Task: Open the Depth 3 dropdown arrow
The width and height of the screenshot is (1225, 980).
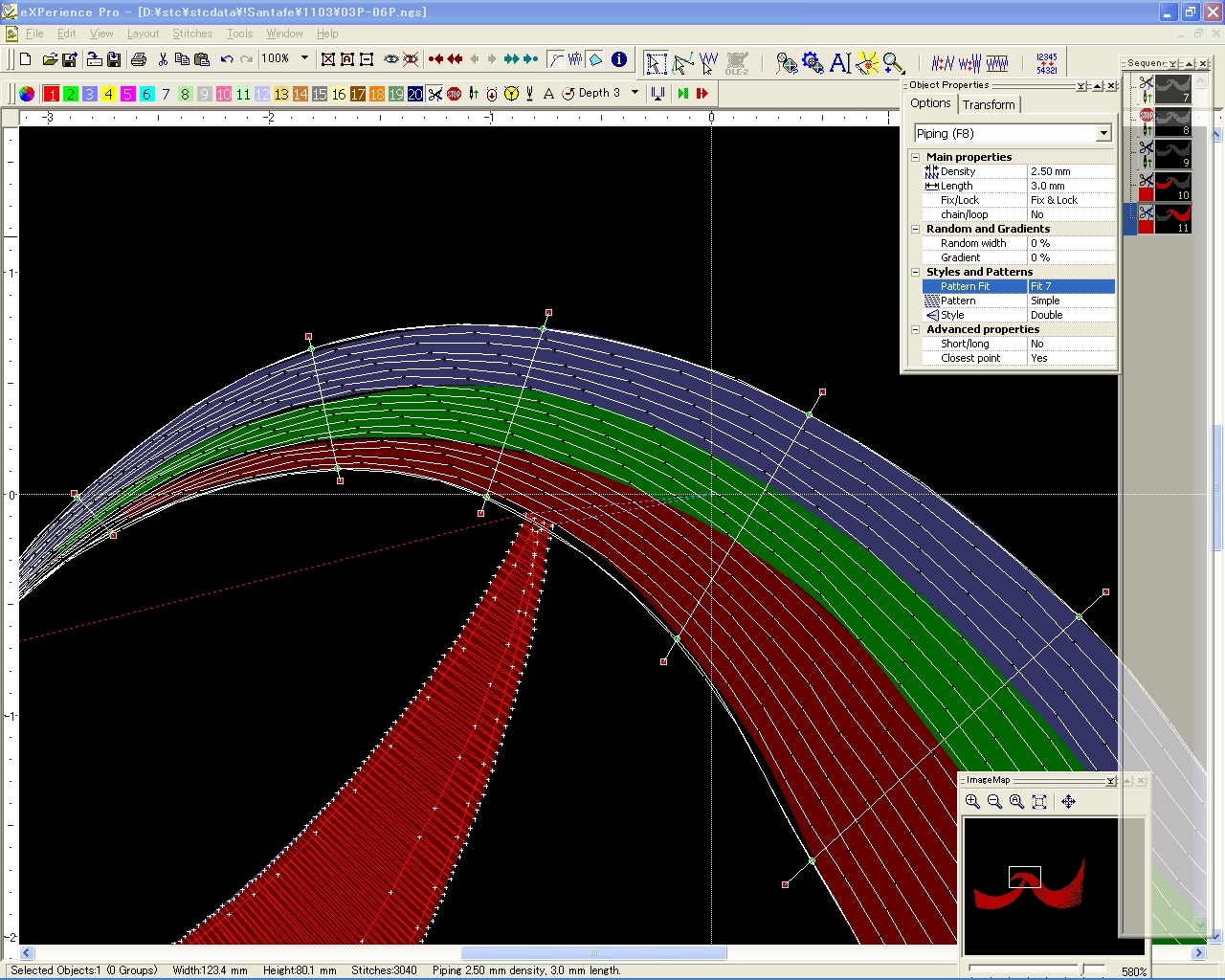Action: [634, 93]
